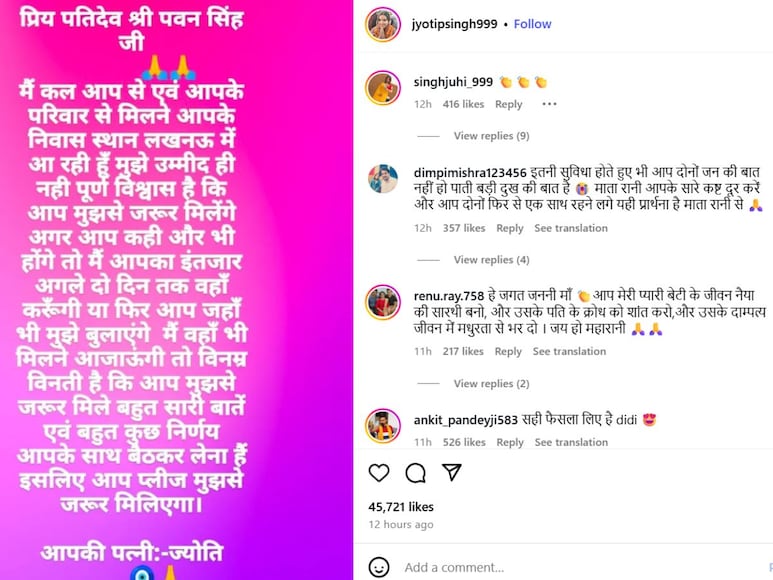Open emoji picker in comment box
Image resolution: width=773 pixels, height=580 pixels.
[379, 567]
